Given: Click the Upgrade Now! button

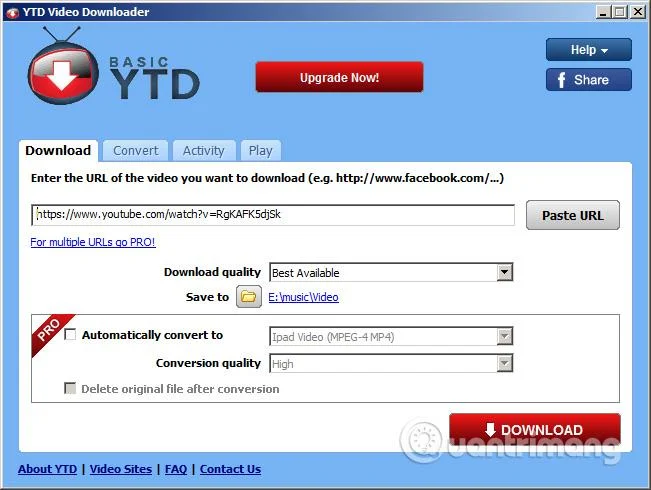Looking at the screenshot, I should click(339, 77).
